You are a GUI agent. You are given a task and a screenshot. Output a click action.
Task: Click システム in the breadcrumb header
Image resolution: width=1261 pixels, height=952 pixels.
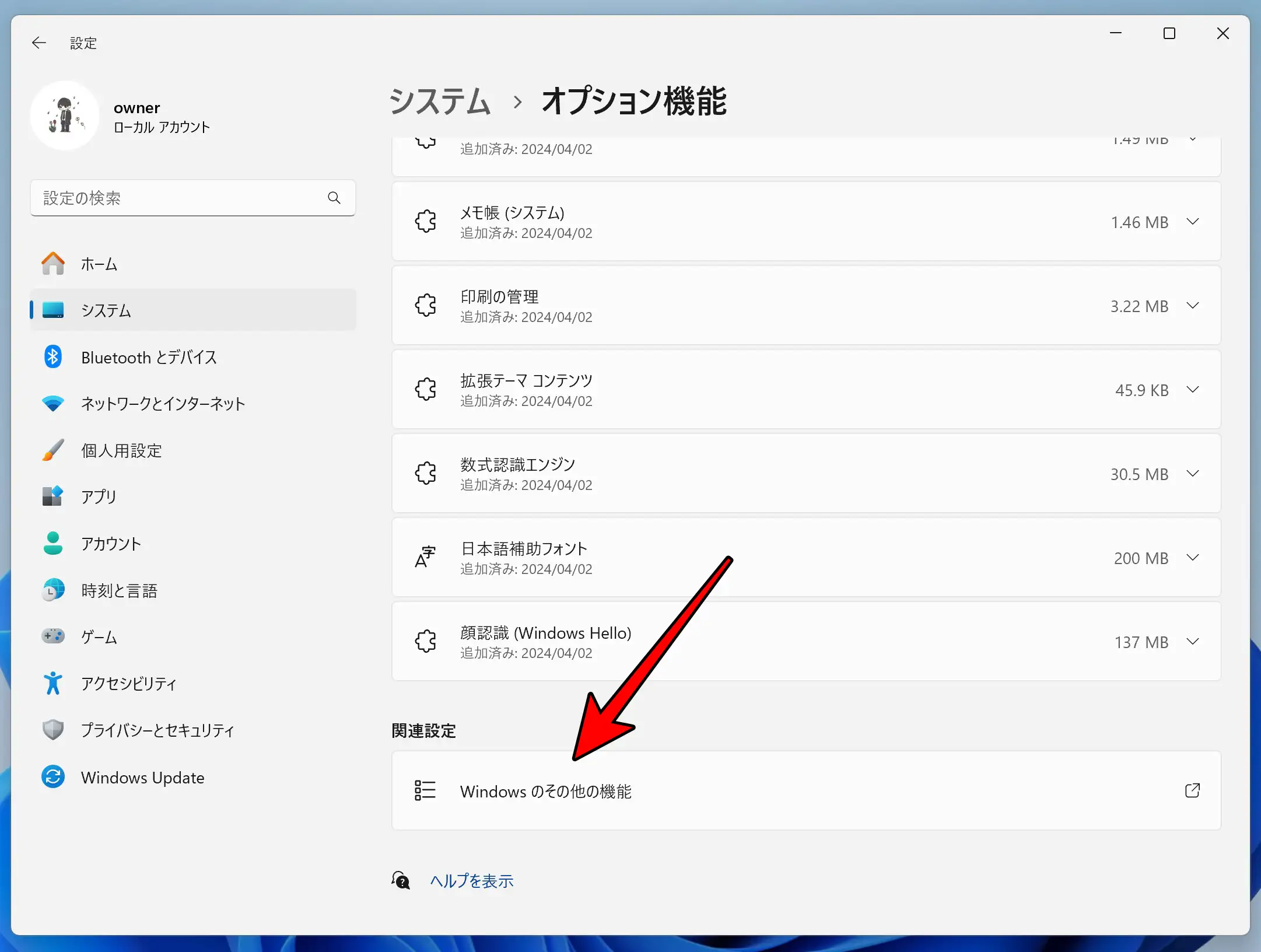click(x=440, y=101)
